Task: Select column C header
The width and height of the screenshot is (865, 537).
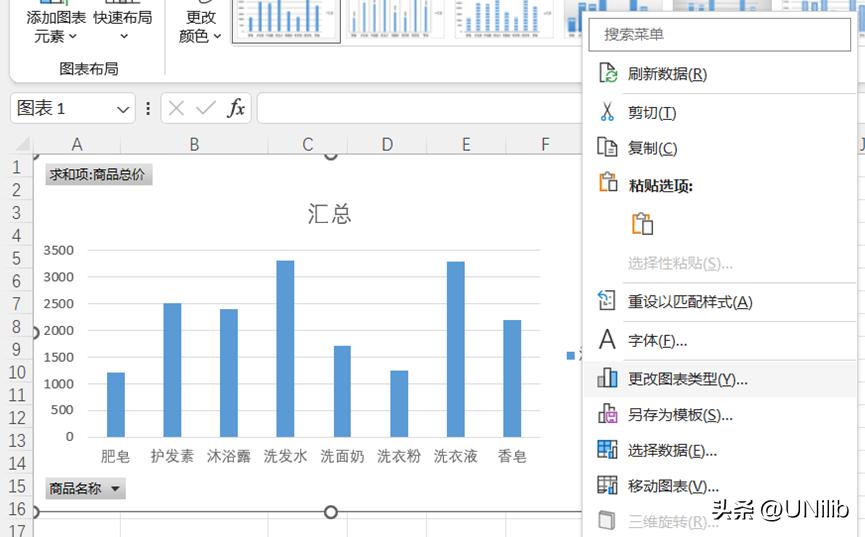Action: pyautogui.click(x=308, y=145)
